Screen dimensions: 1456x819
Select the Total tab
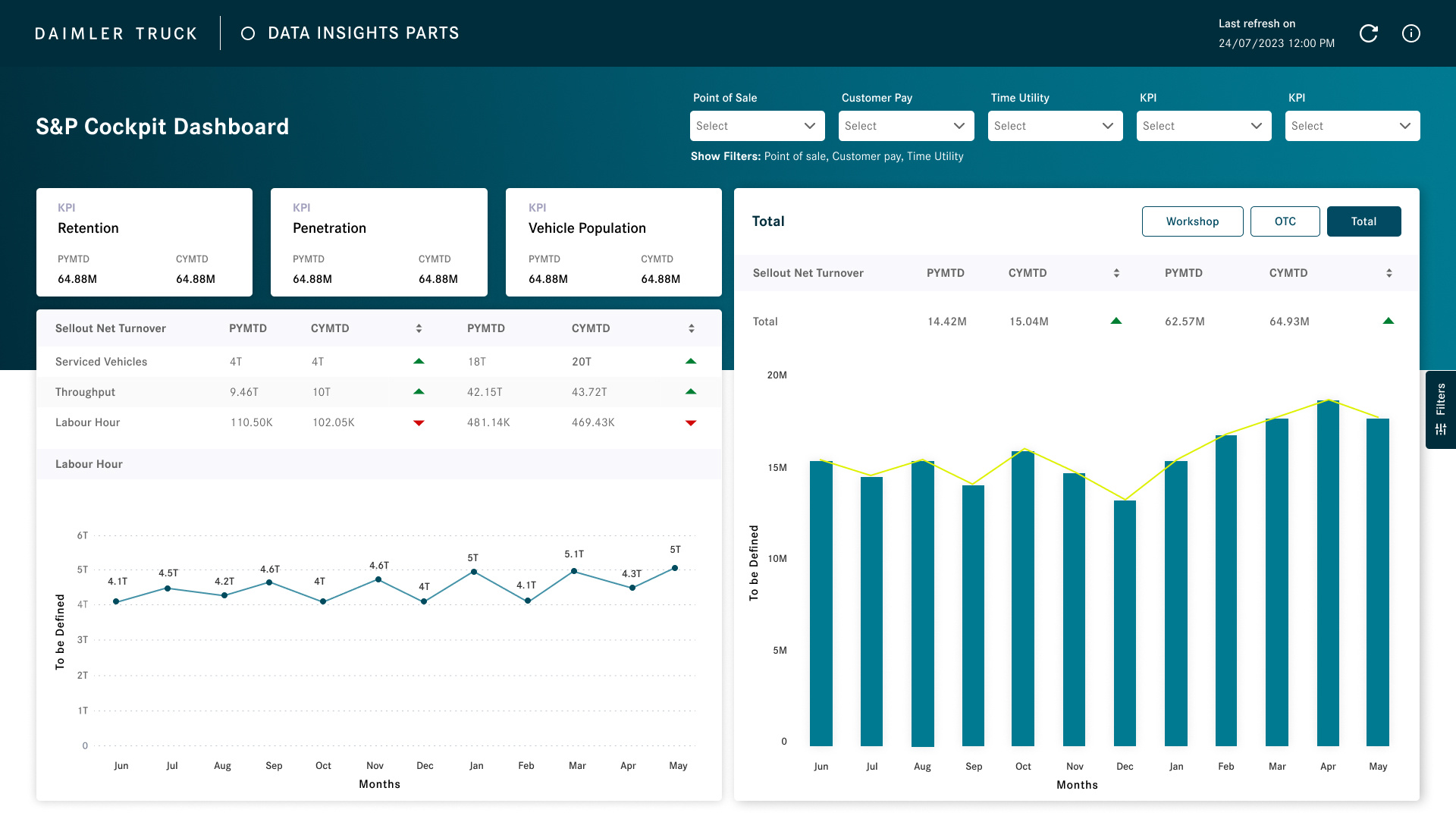[x=1363, y=221]
